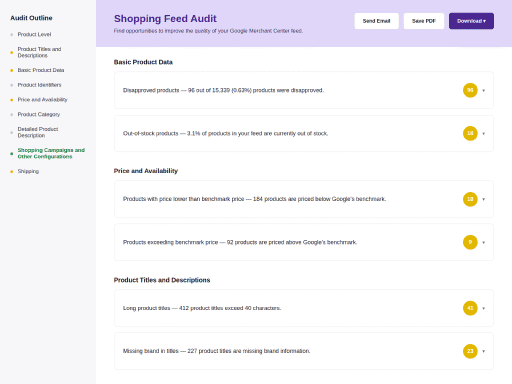This screenshot has width=512, height=384.
Task: Go to Product Level in outline
Action: (34, 34)
